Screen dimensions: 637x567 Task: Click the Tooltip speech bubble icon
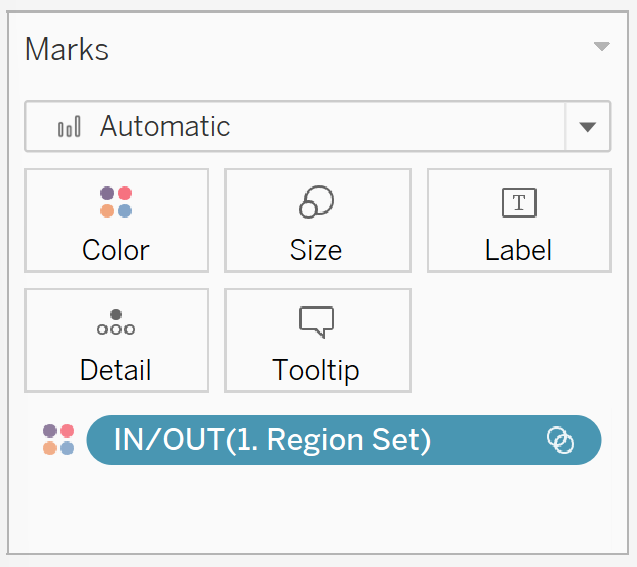point(316,322)
